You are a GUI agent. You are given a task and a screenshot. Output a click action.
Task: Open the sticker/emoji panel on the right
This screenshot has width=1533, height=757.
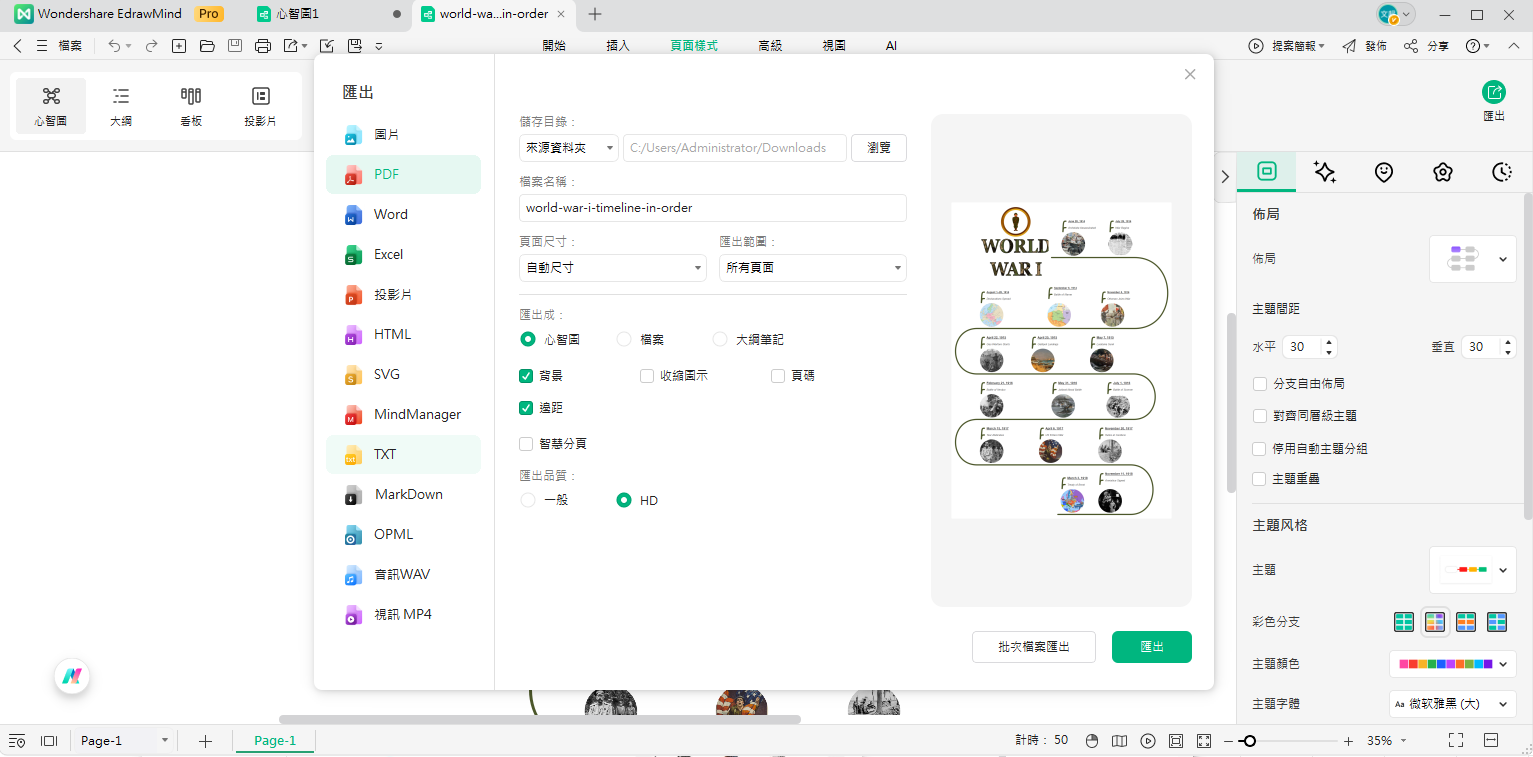tap(1383, 172)
